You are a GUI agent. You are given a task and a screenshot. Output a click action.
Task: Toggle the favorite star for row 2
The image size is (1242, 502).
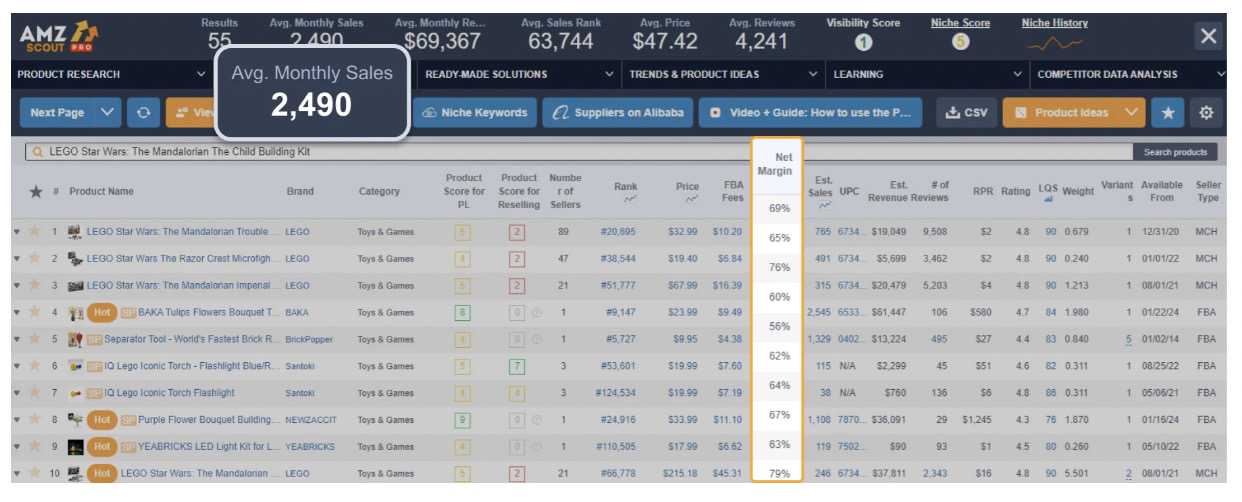34,258
